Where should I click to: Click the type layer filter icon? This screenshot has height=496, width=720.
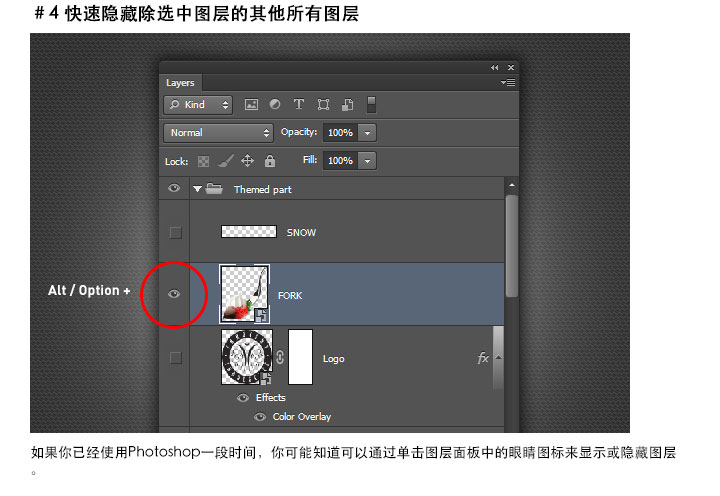click(x=299, y=104)
